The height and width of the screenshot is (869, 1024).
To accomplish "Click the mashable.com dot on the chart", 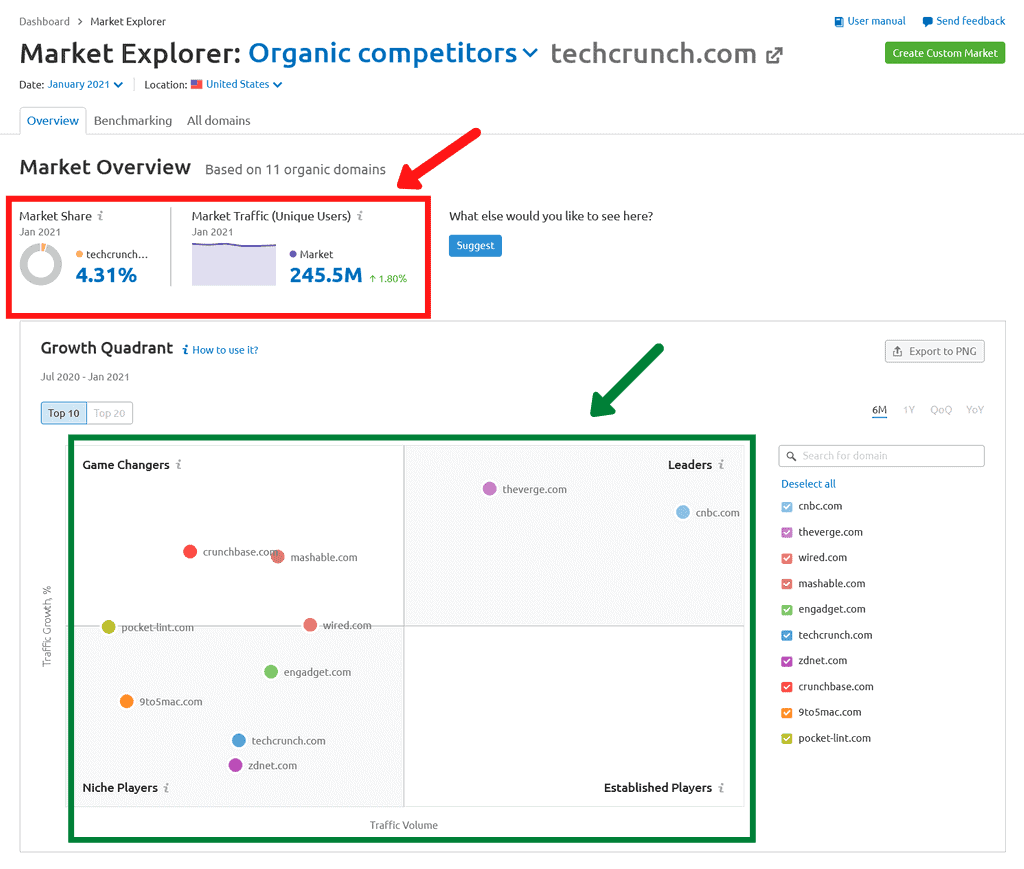I will coord(278,556).
